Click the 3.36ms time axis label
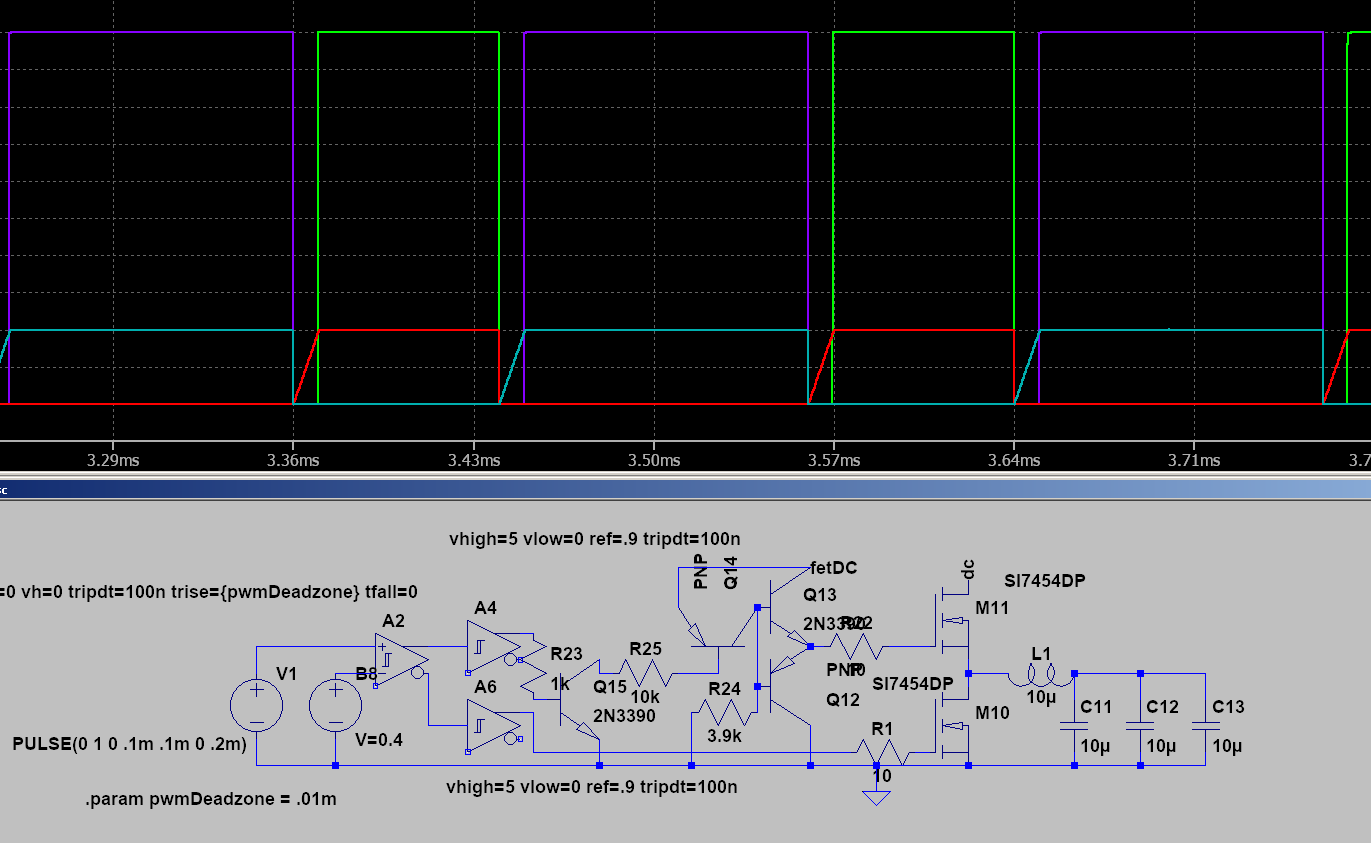Screen dimensions: 1371x843 click(294, 460)
